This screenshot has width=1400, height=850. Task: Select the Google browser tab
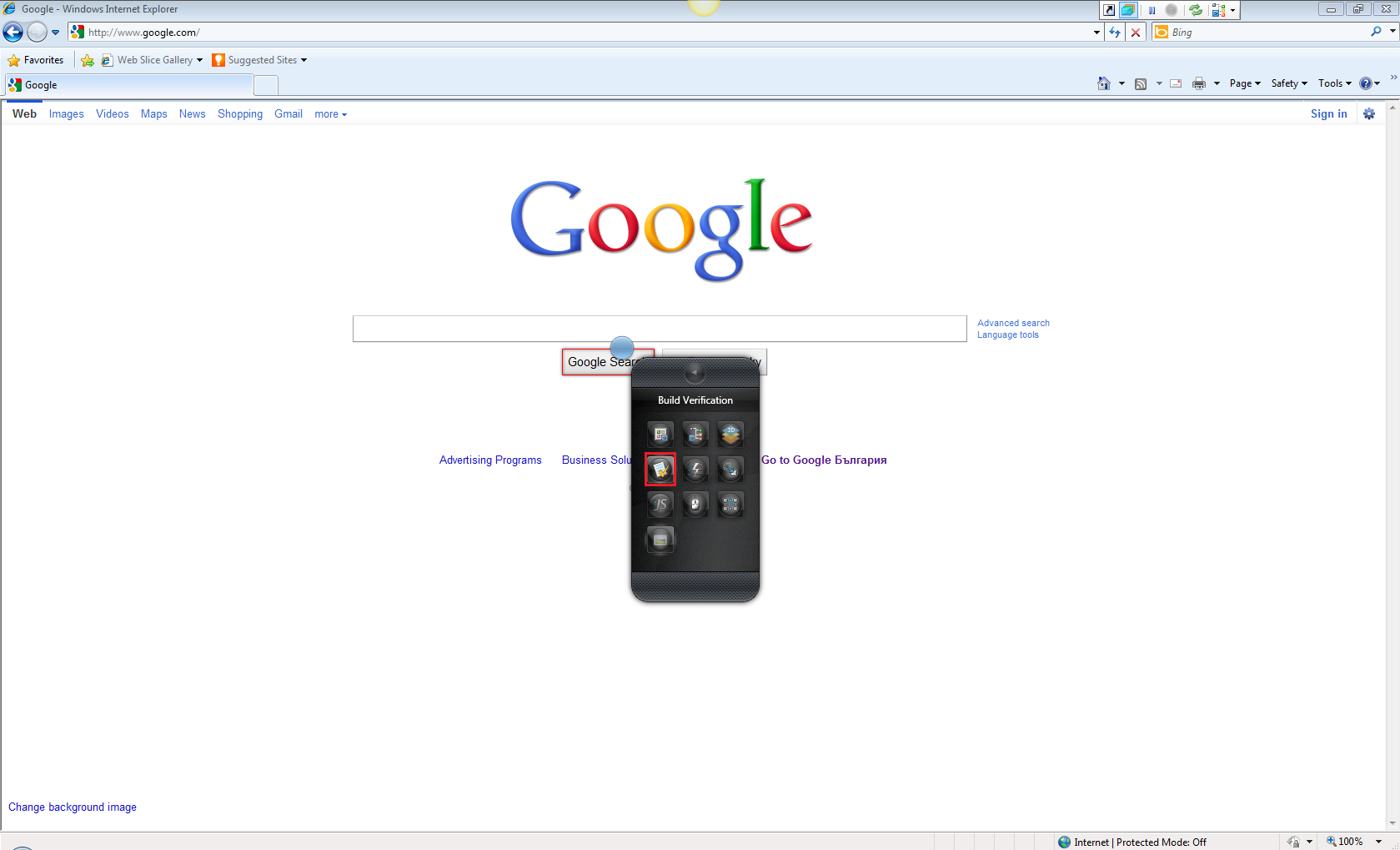(x=129, y=85)
